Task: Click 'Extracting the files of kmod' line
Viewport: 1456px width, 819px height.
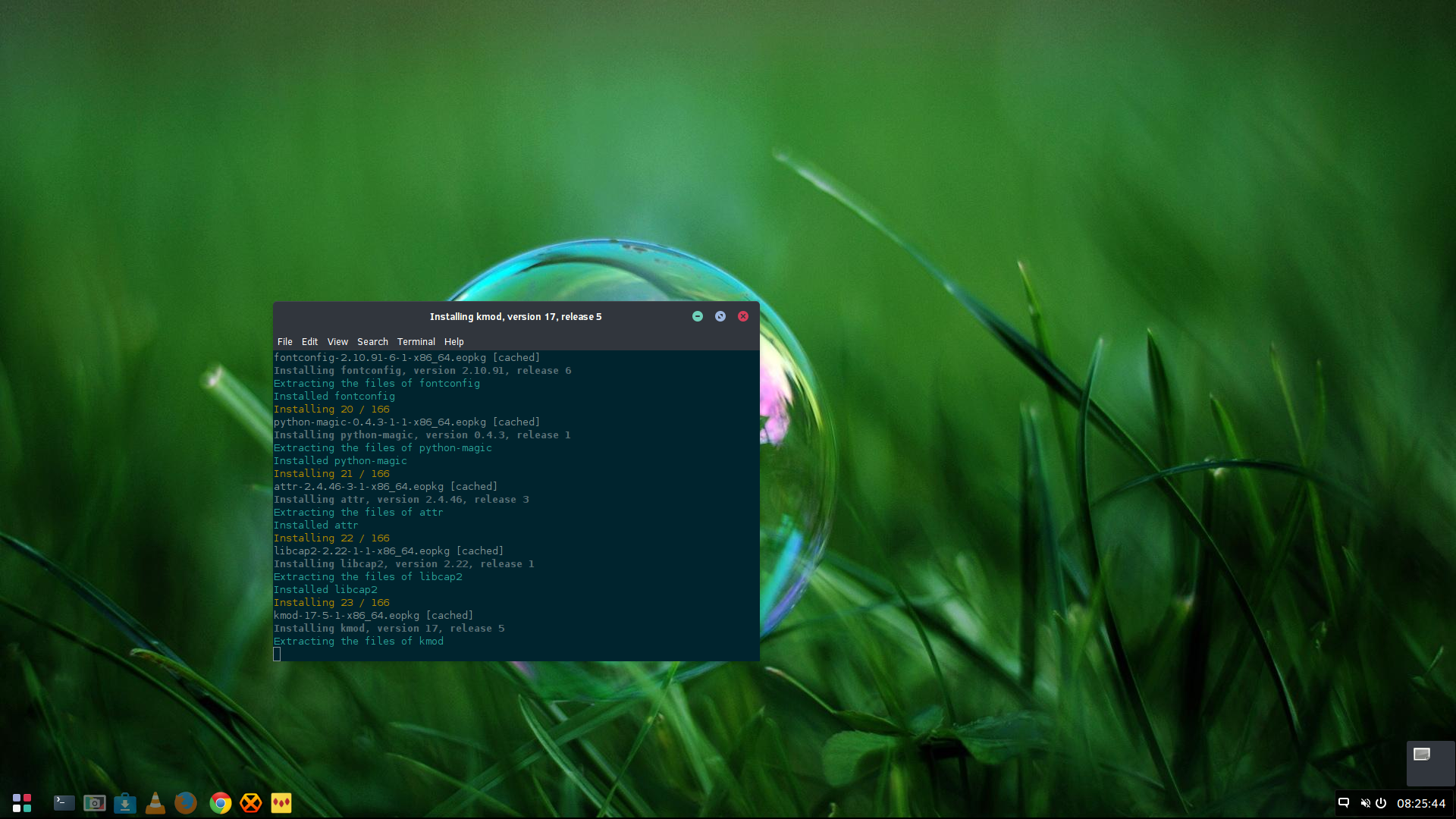Action: click(359, 642)
